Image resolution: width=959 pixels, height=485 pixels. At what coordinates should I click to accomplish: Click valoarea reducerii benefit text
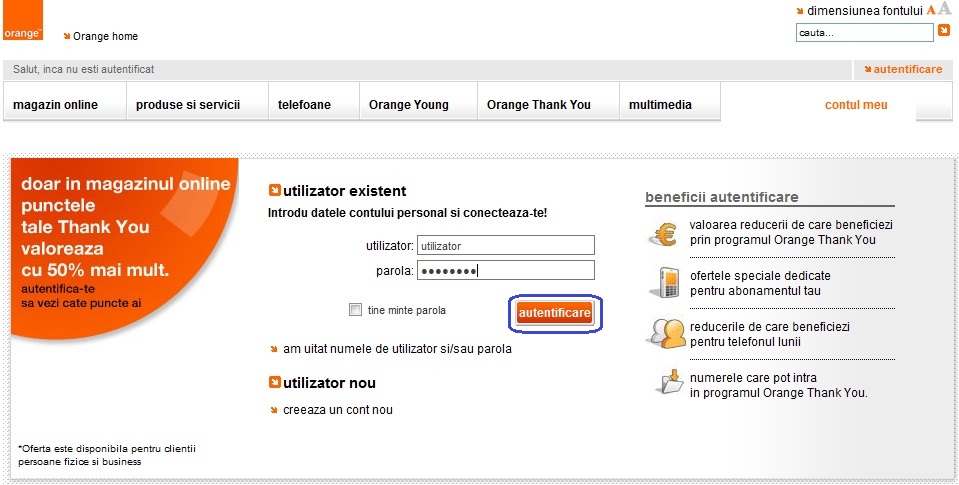tap(791, 232)
